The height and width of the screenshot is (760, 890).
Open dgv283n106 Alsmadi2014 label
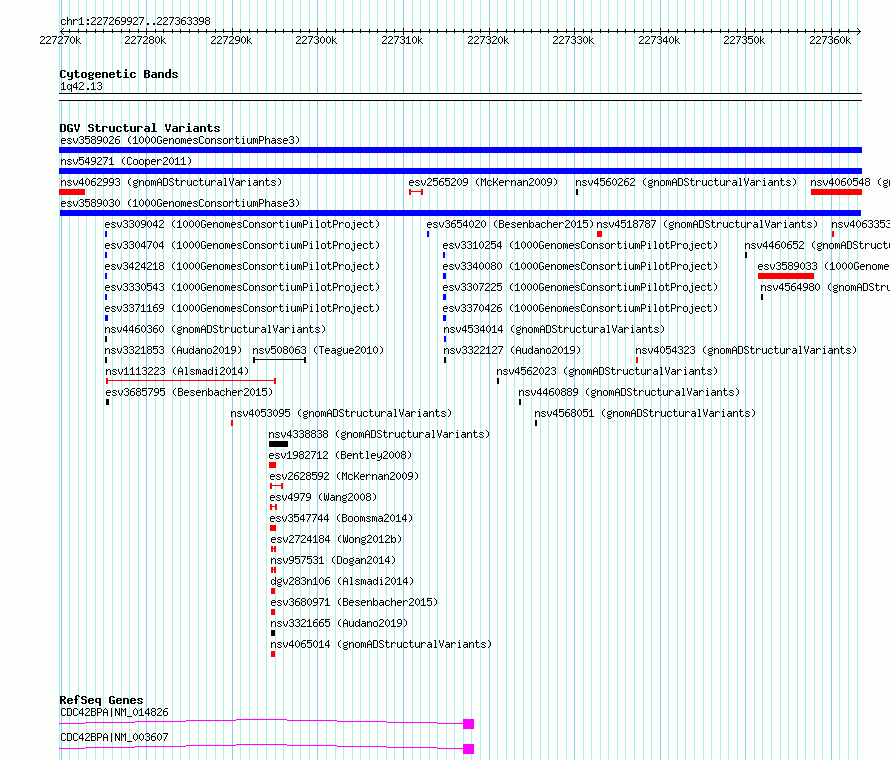pyautogui.click(x=342, y=581)
